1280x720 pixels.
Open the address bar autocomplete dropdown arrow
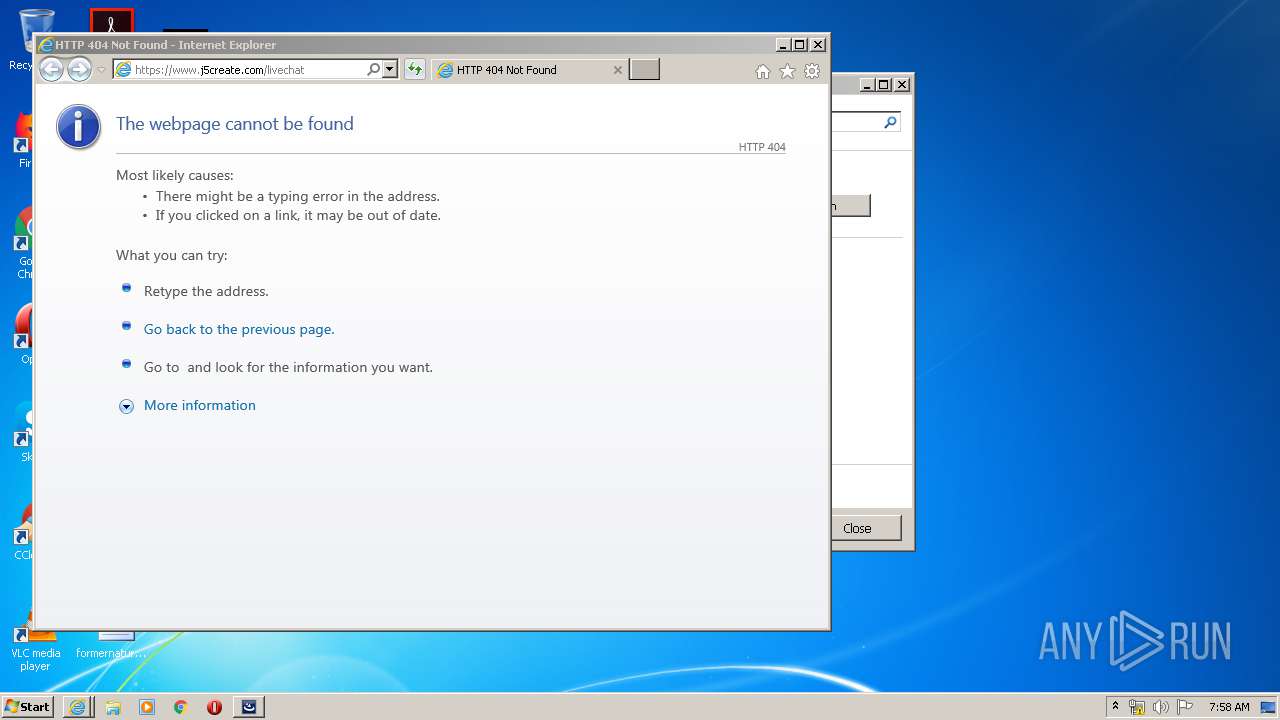(390, 69)
